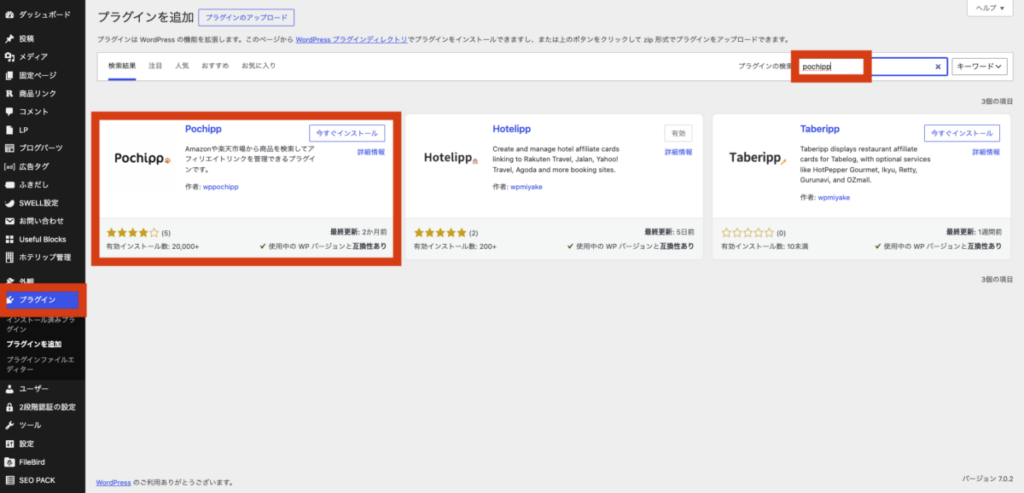Click the Upload Plugin button
Image resolution: width=1024 pixels, height=493 pixels.
click(246, 17)
